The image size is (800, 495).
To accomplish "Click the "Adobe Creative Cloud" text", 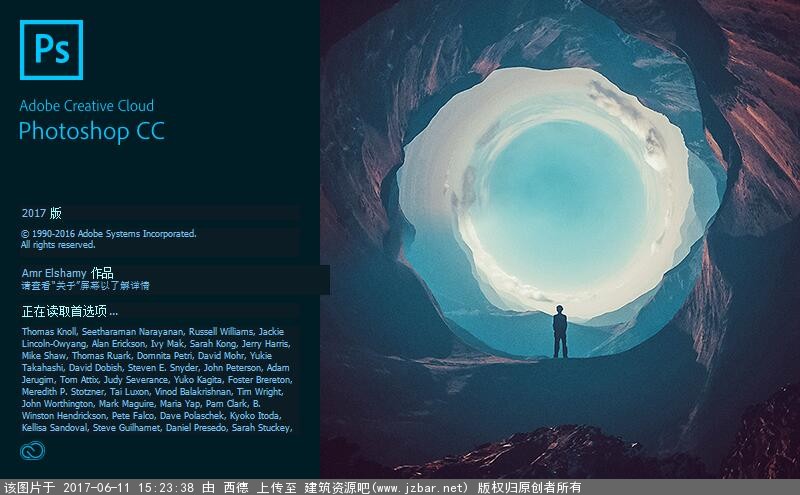I will tap(87, 106).
